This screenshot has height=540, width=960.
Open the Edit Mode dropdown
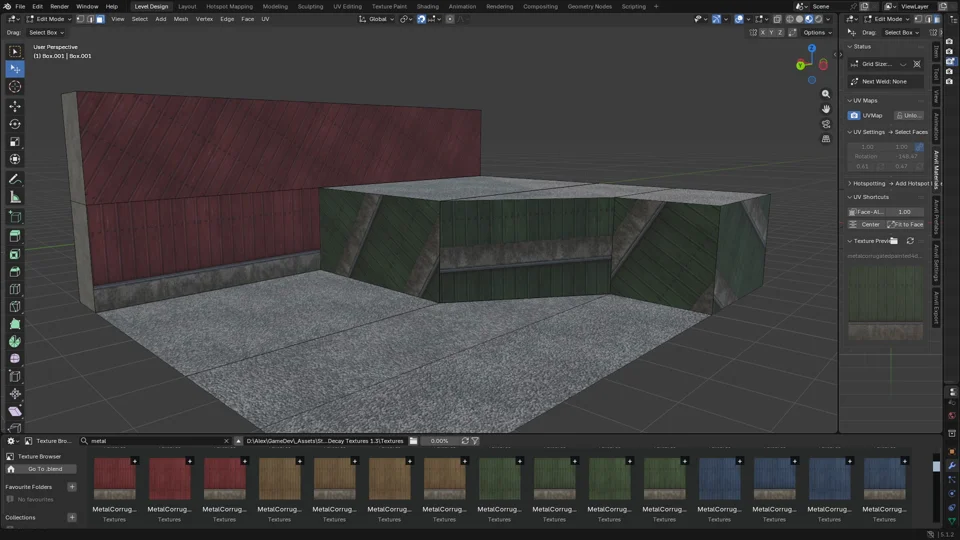[49, 19]
